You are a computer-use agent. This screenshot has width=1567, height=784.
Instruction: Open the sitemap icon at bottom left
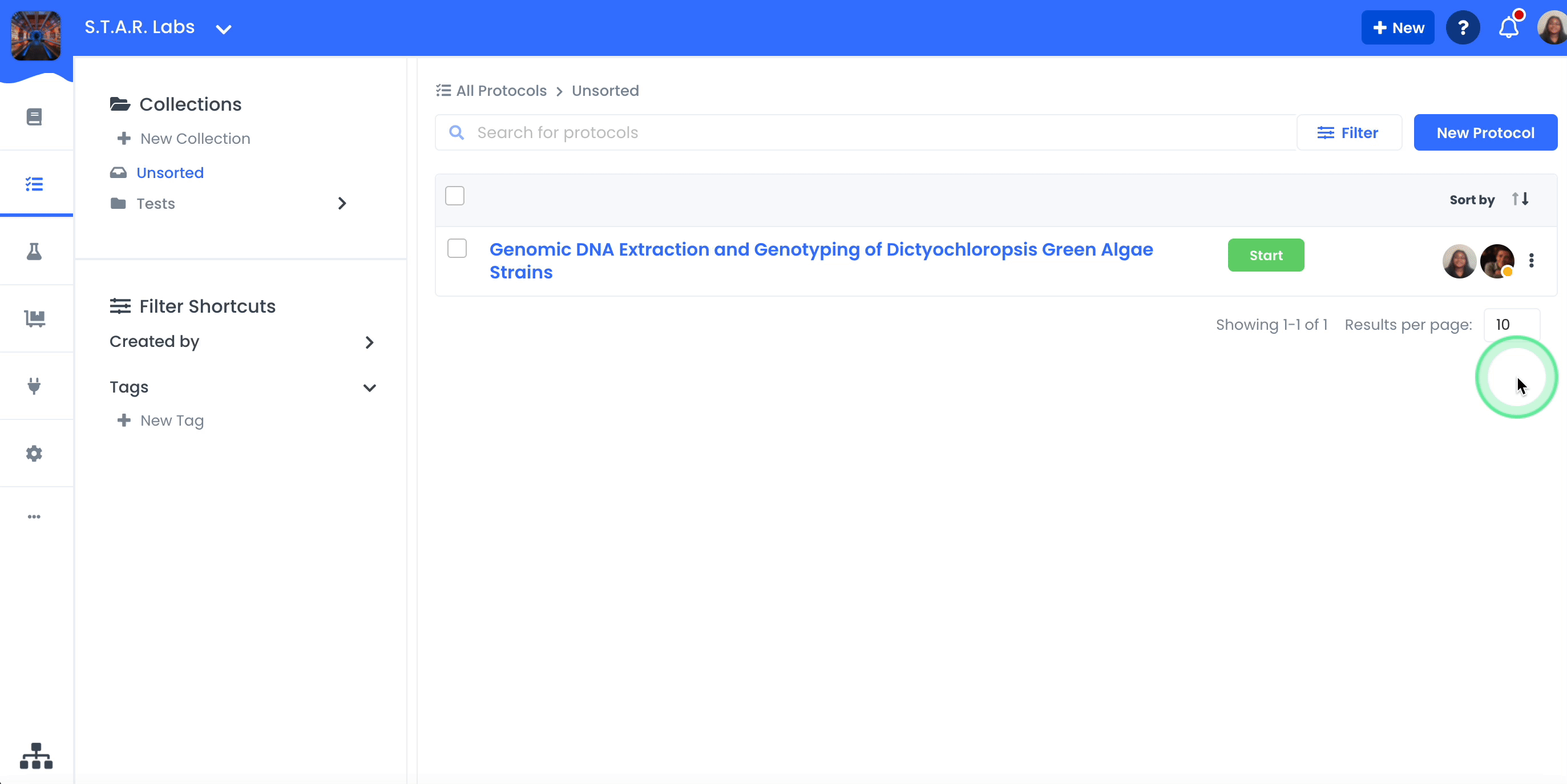click(x=35, y=756)
